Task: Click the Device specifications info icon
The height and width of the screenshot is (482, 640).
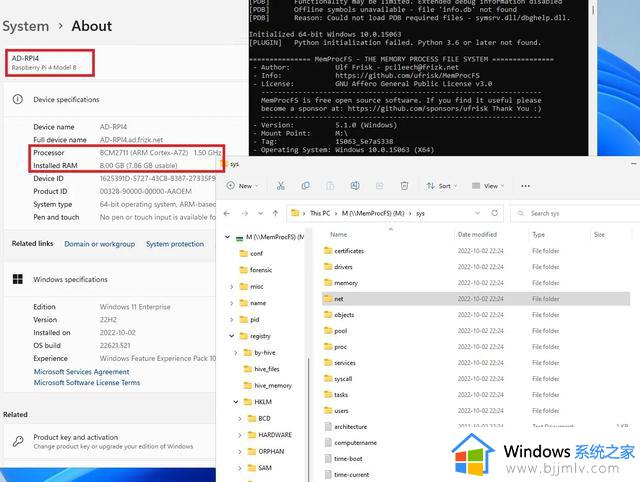Action: pyautogui.click(x=18, y=99)
